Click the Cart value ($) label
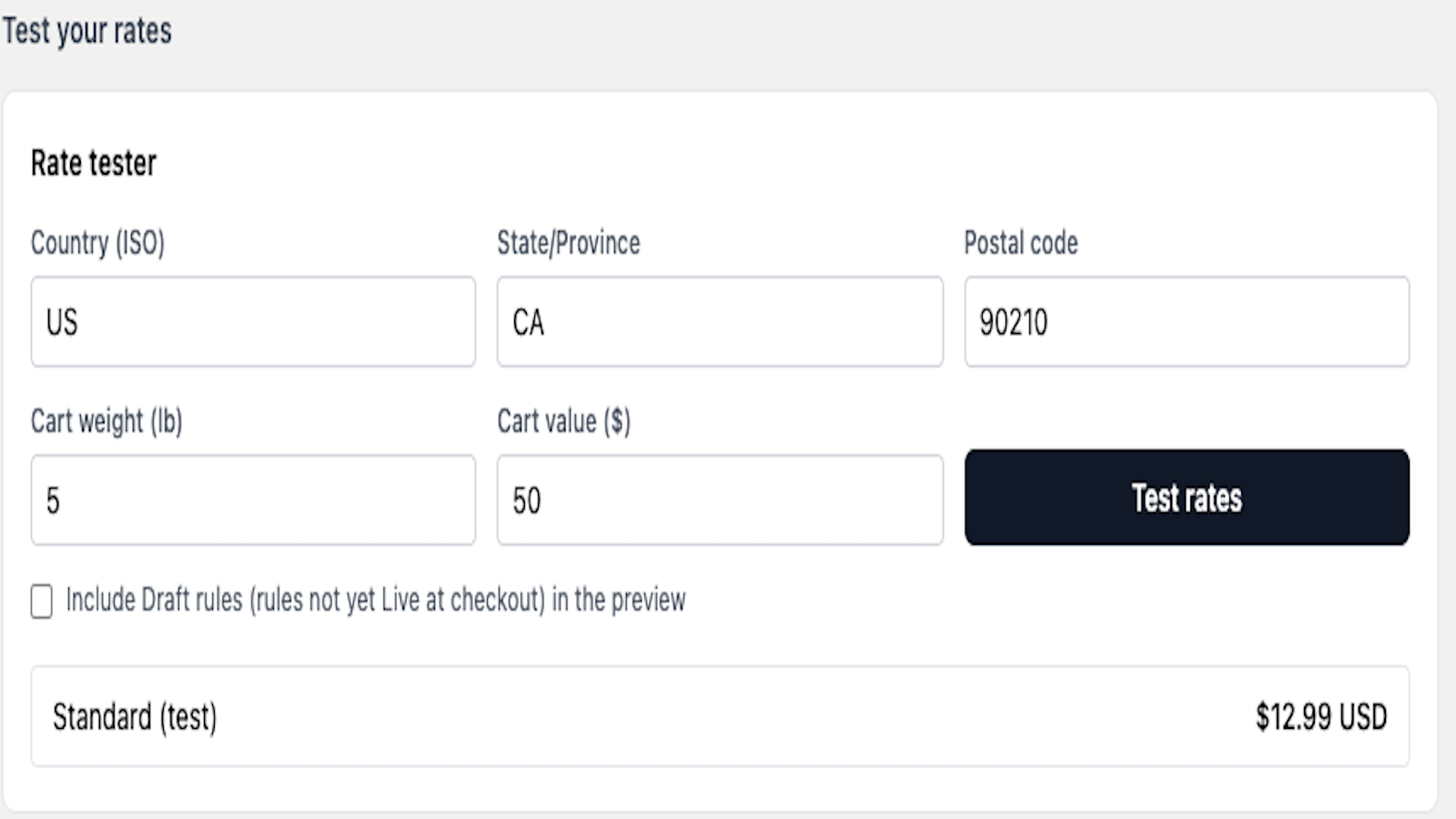This screenshot has height=819, width=1456. 563,421
